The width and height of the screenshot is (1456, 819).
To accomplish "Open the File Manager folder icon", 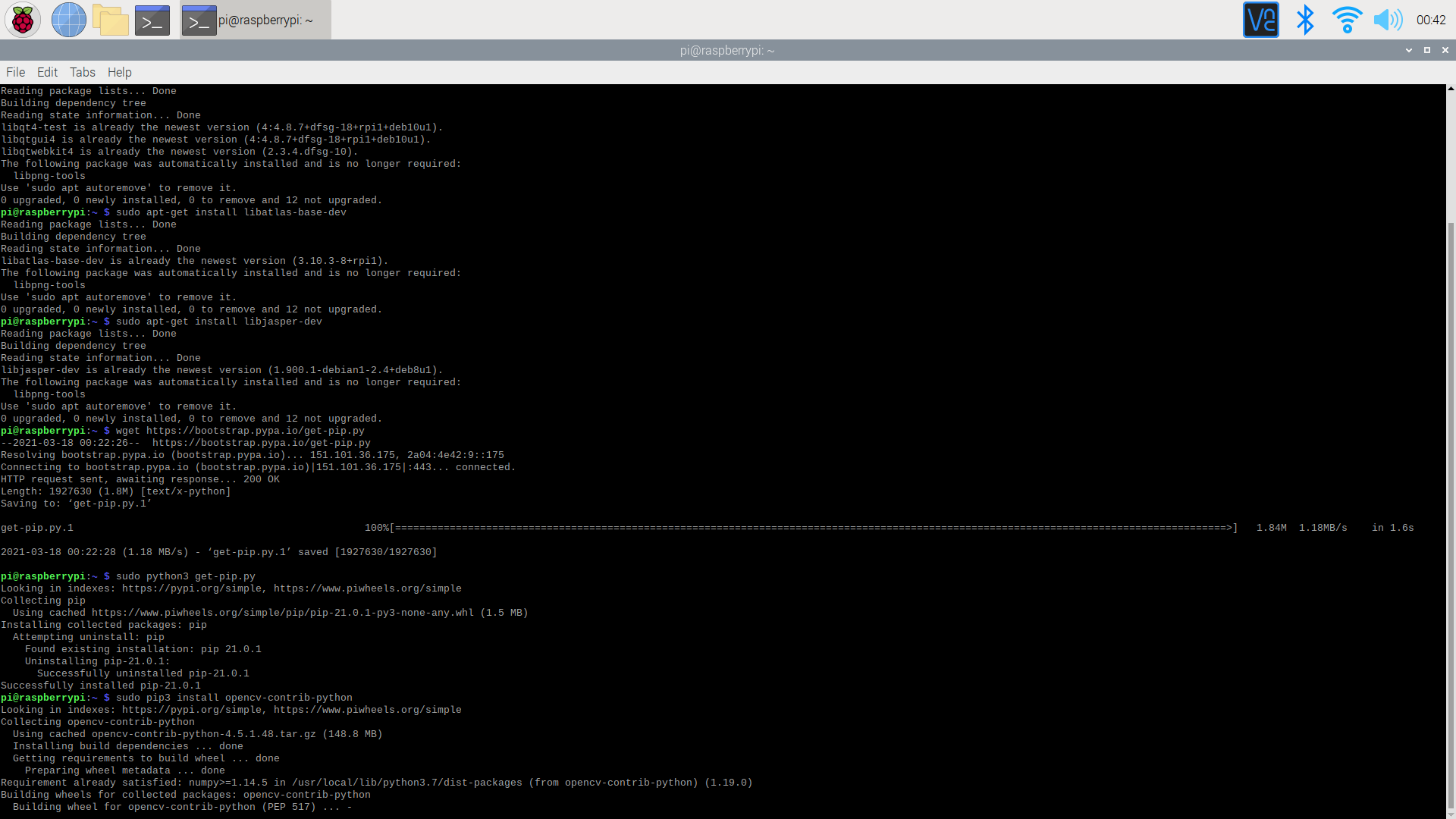I will 111,20.
